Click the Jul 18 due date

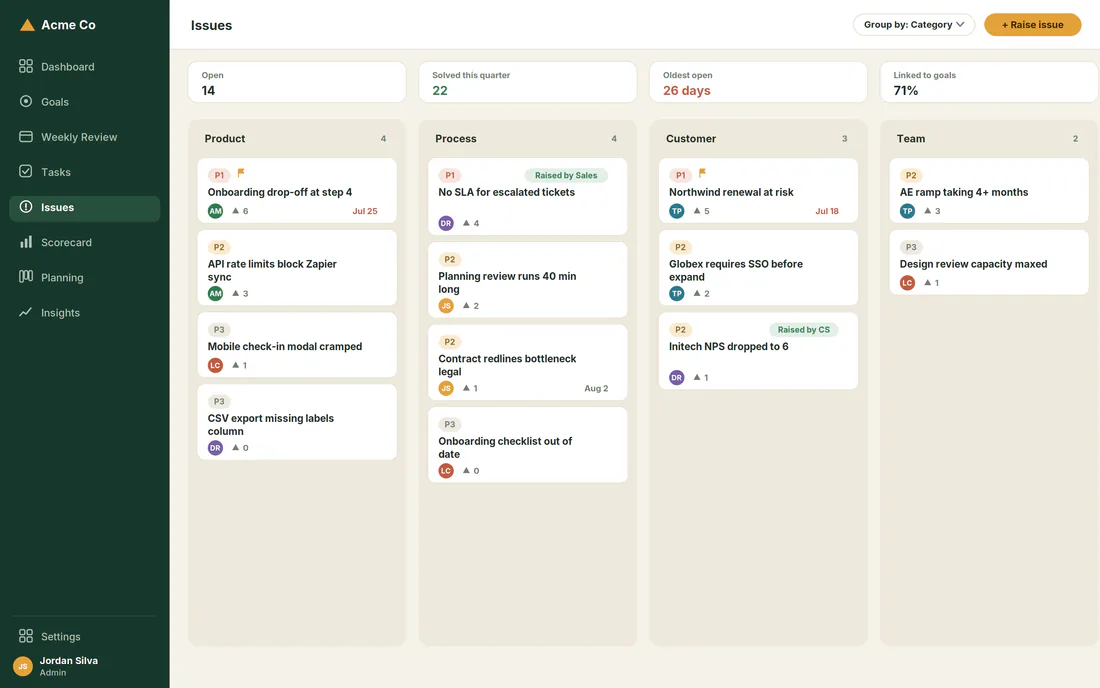[x=827, y=211]
